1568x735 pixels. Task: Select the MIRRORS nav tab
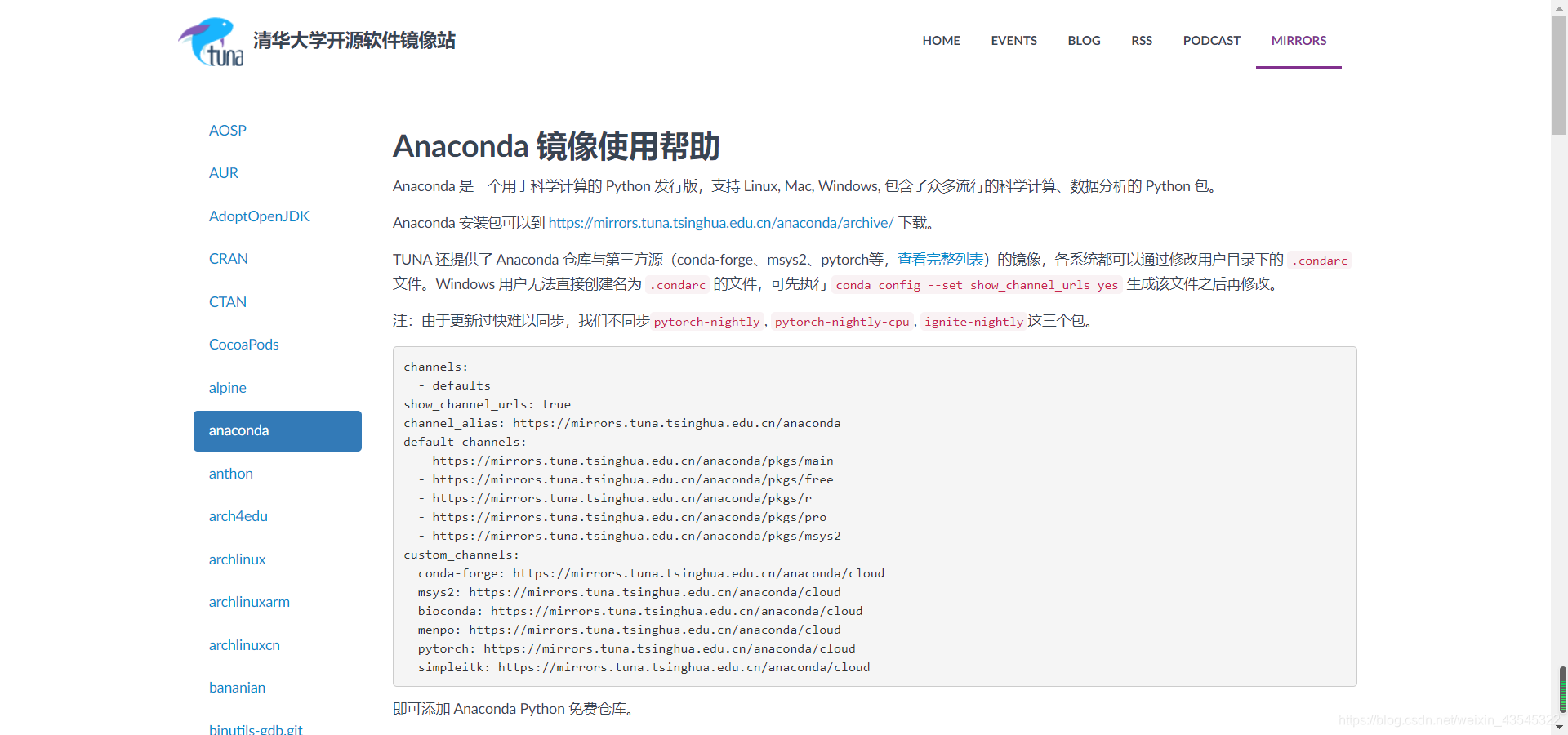1298,41
